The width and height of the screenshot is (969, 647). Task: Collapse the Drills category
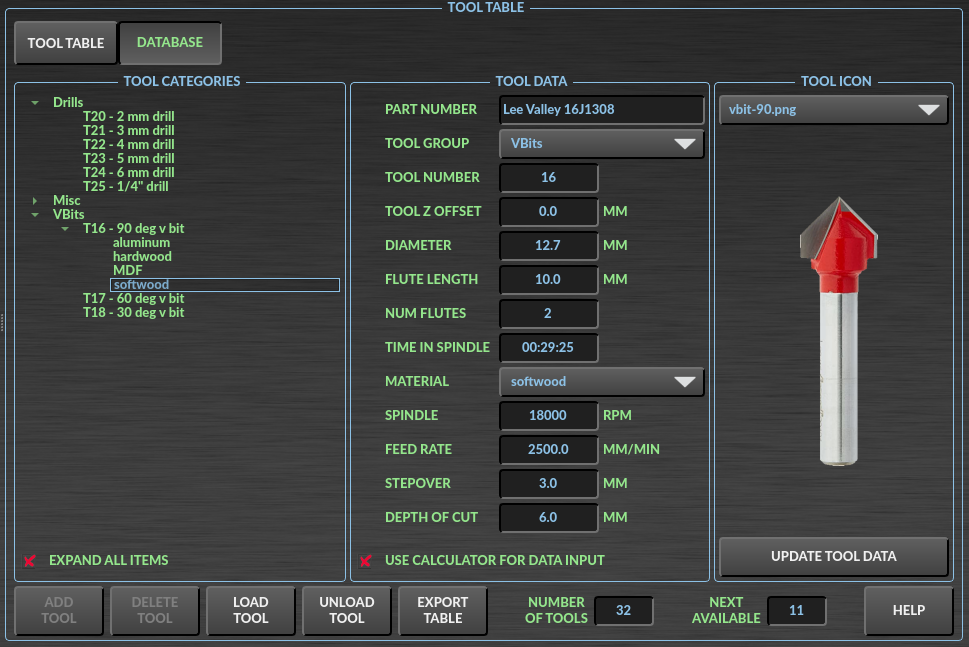(35, 102)
